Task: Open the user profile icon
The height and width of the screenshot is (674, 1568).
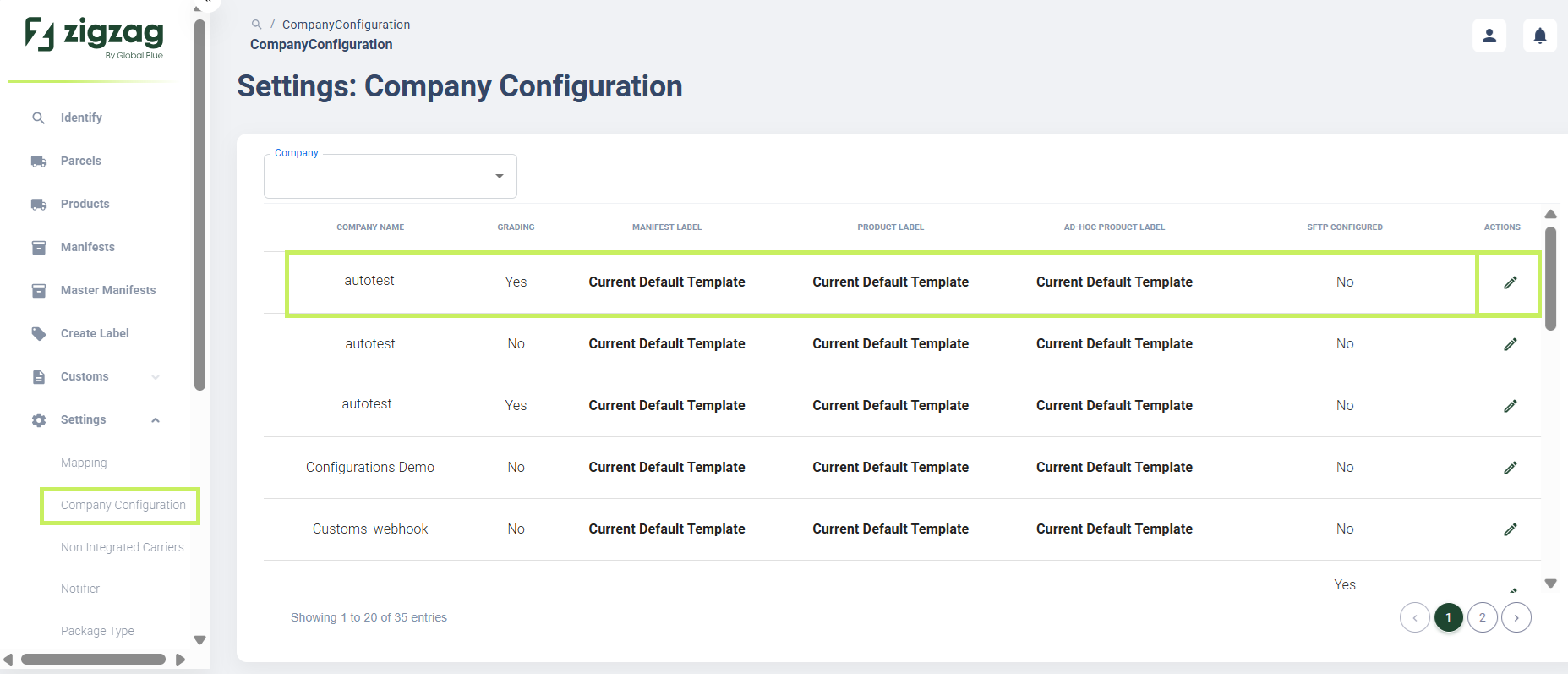Action: [x=1489, y=36]
